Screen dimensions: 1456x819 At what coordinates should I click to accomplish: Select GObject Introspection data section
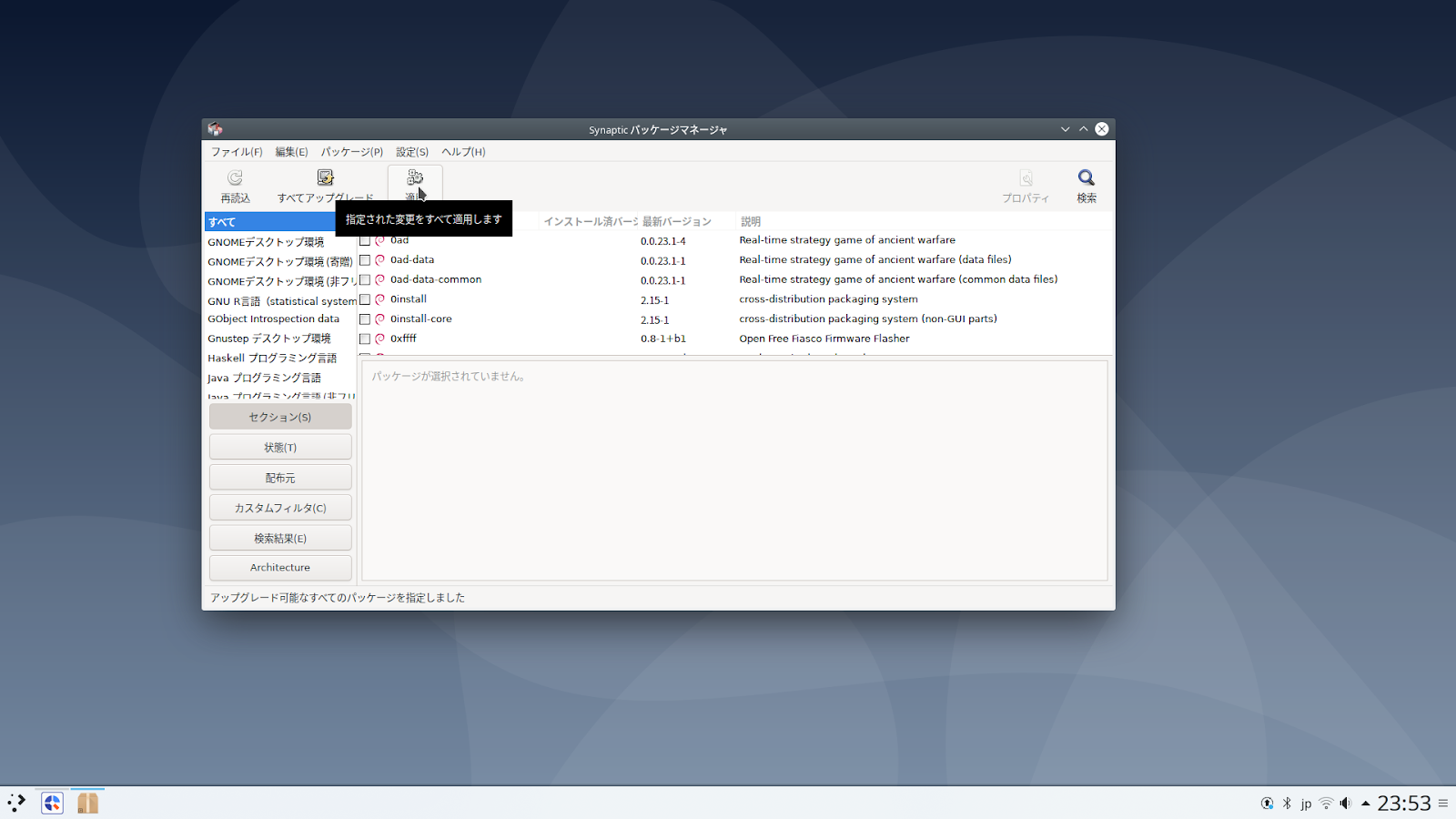[x=280, y=319]
